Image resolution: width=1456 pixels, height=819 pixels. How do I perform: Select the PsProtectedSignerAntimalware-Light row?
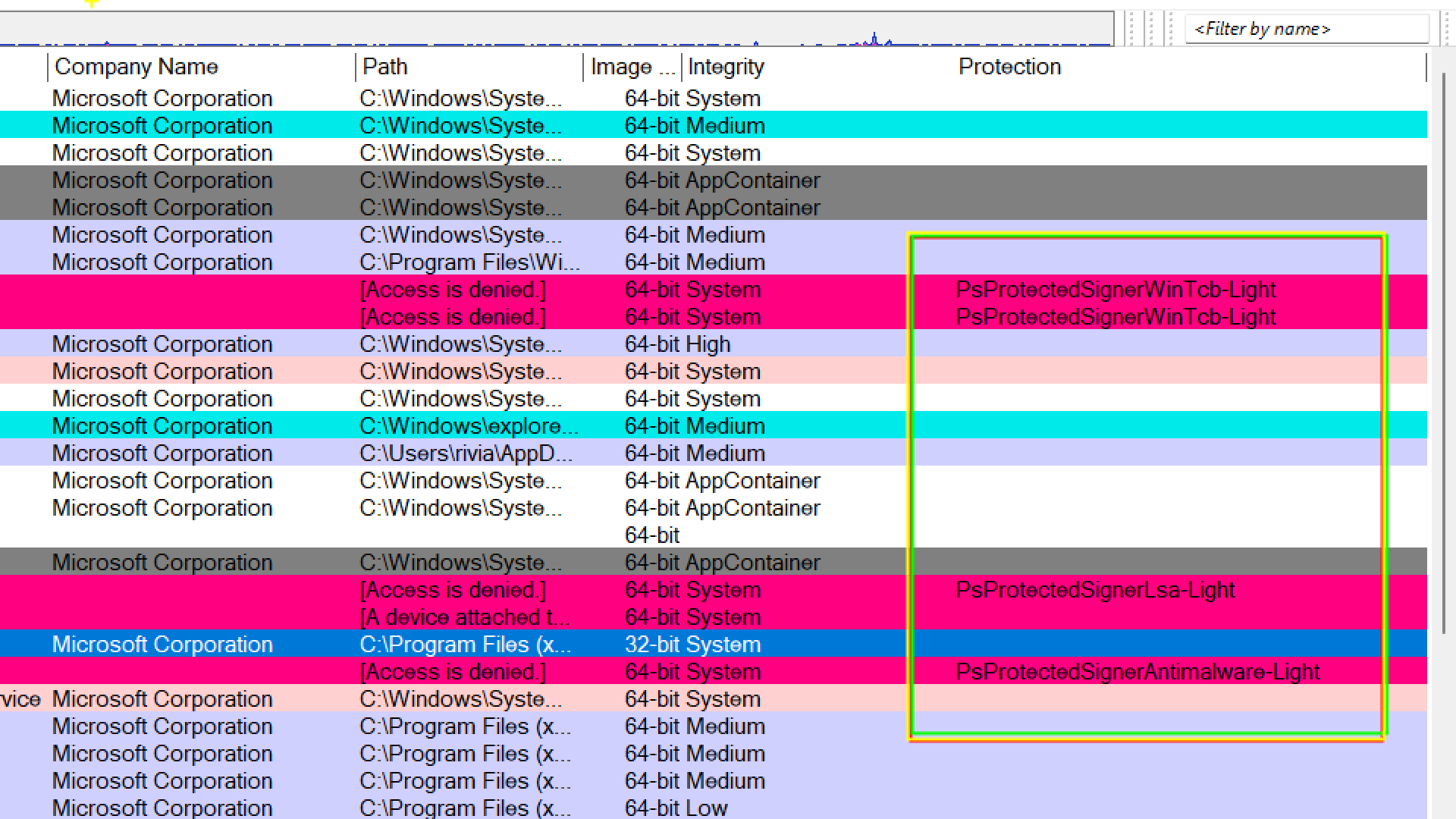1137,672
